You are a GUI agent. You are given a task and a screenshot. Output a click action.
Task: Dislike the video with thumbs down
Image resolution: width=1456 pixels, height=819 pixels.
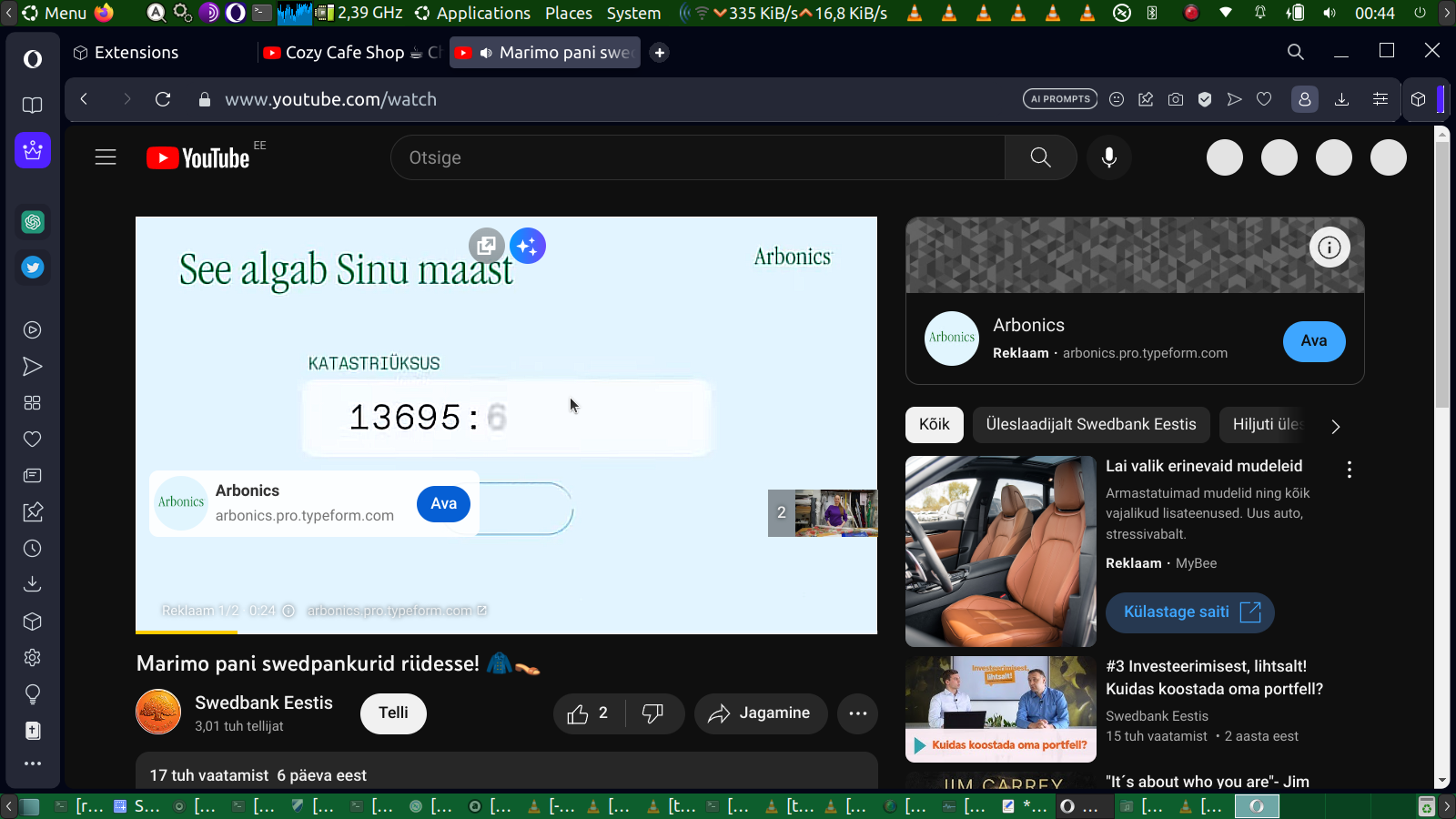tap(653, 713)
